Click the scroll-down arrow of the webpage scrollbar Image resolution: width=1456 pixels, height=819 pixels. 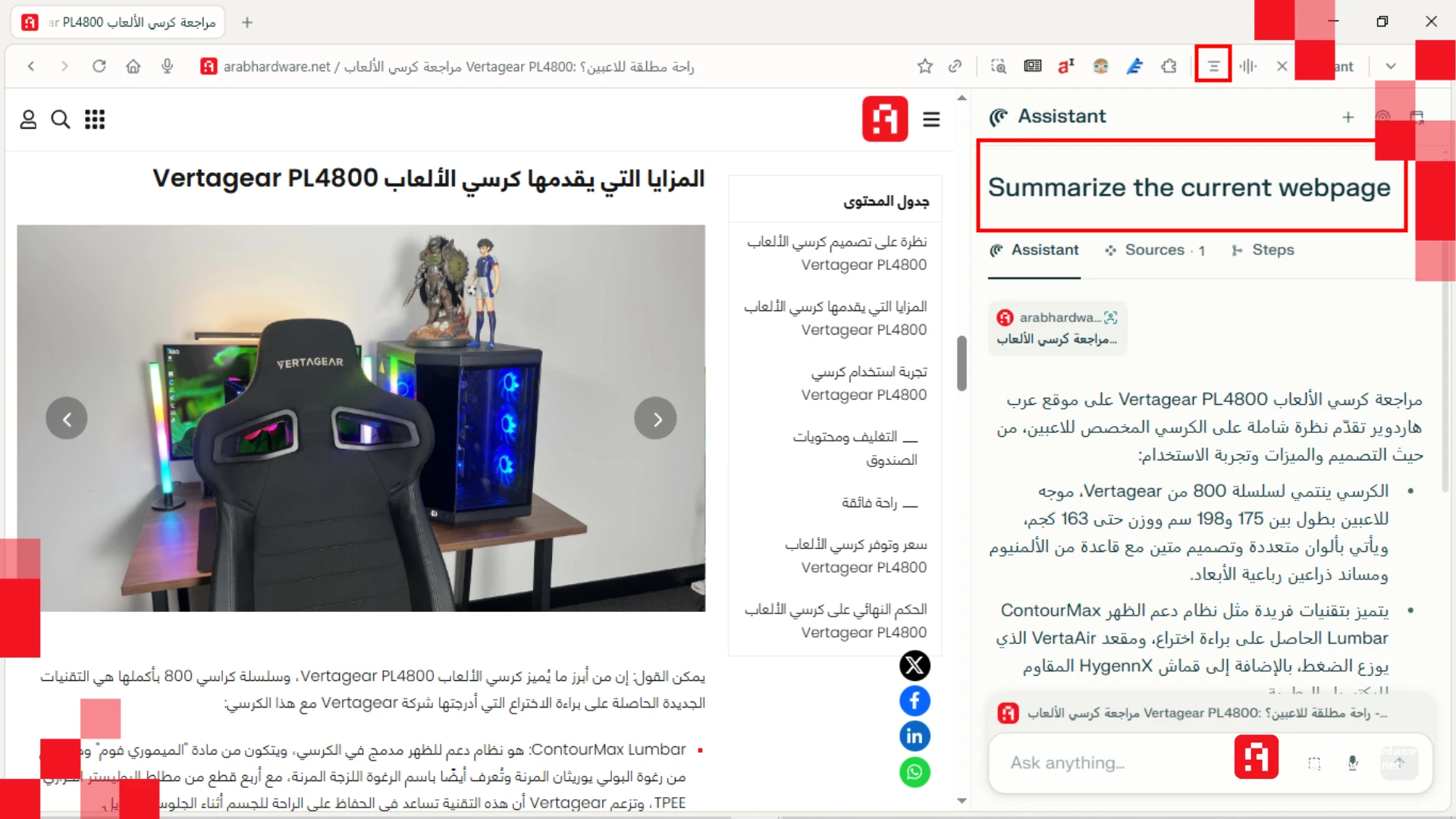962,801
